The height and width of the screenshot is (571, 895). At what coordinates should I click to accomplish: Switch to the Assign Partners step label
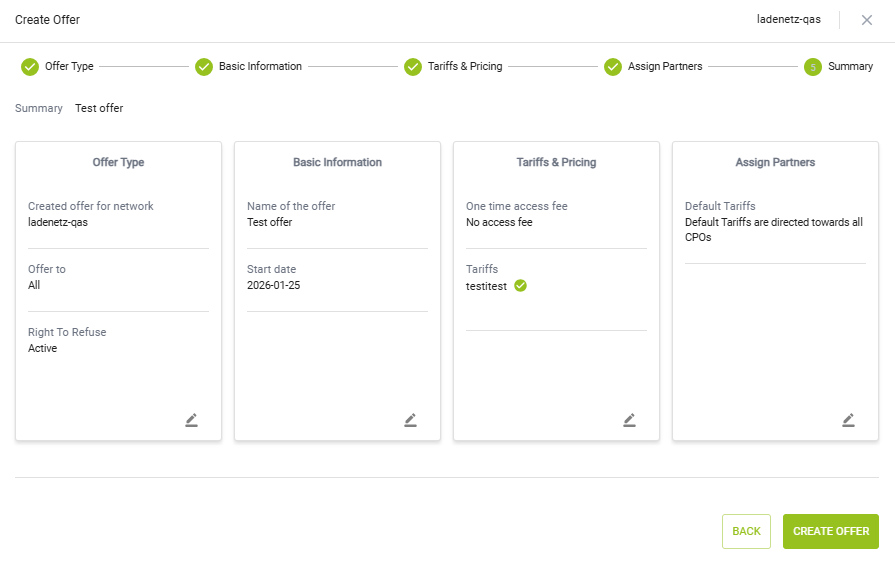(665, 67)
